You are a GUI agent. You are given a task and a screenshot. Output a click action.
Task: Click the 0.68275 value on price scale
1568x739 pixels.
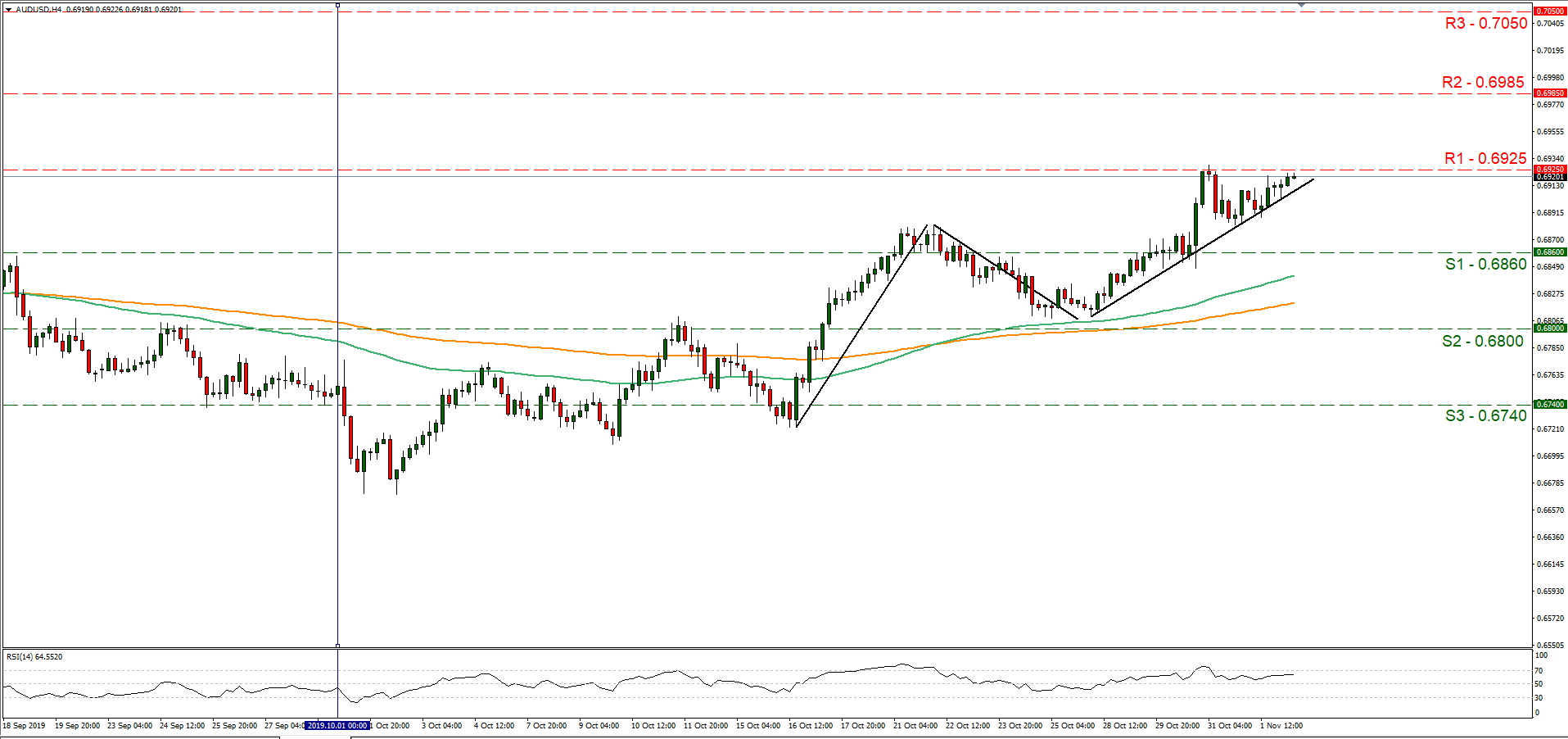(x=1551, y=294)
